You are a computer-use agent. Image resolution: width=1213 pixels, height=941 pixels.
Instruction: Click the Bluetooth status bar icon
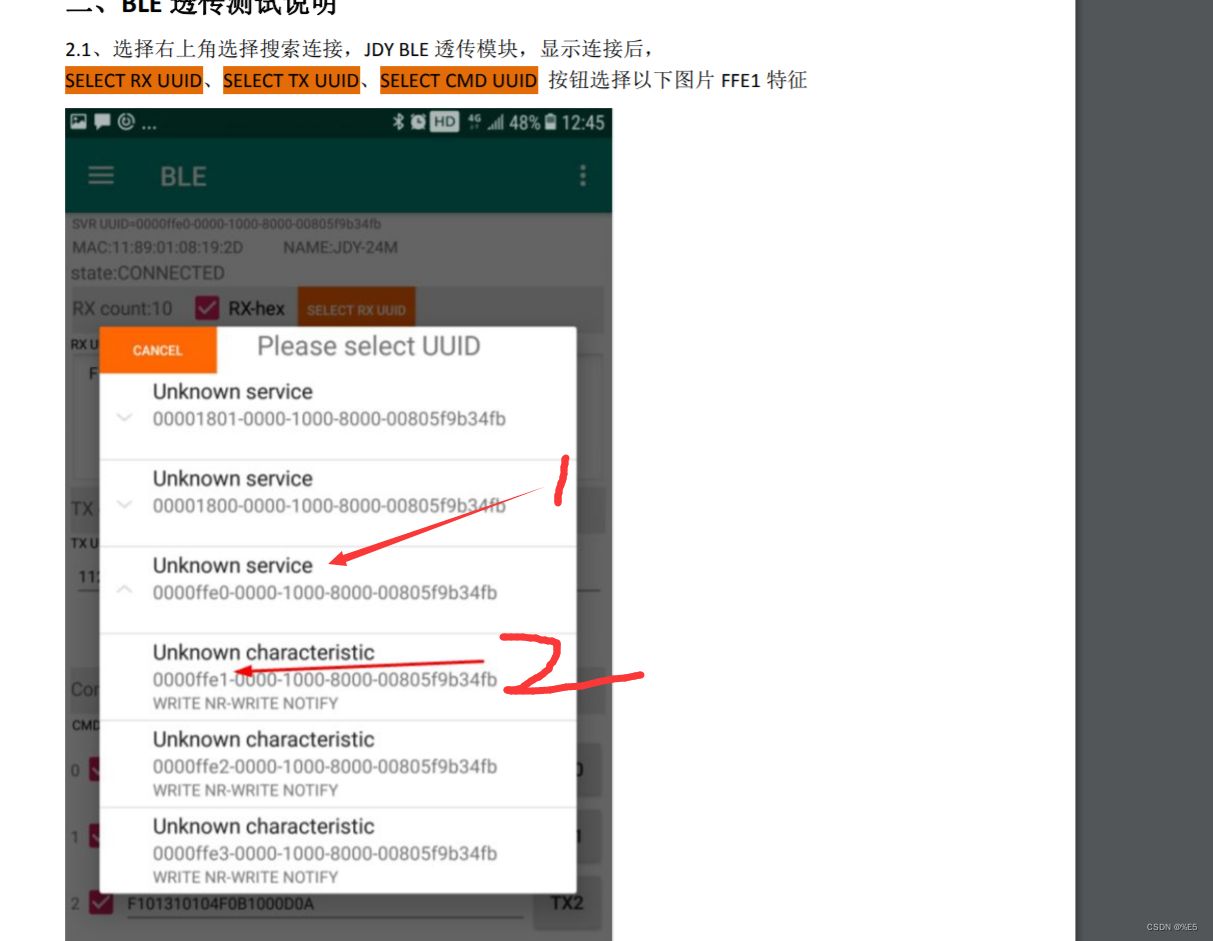(x=397, y=122)
